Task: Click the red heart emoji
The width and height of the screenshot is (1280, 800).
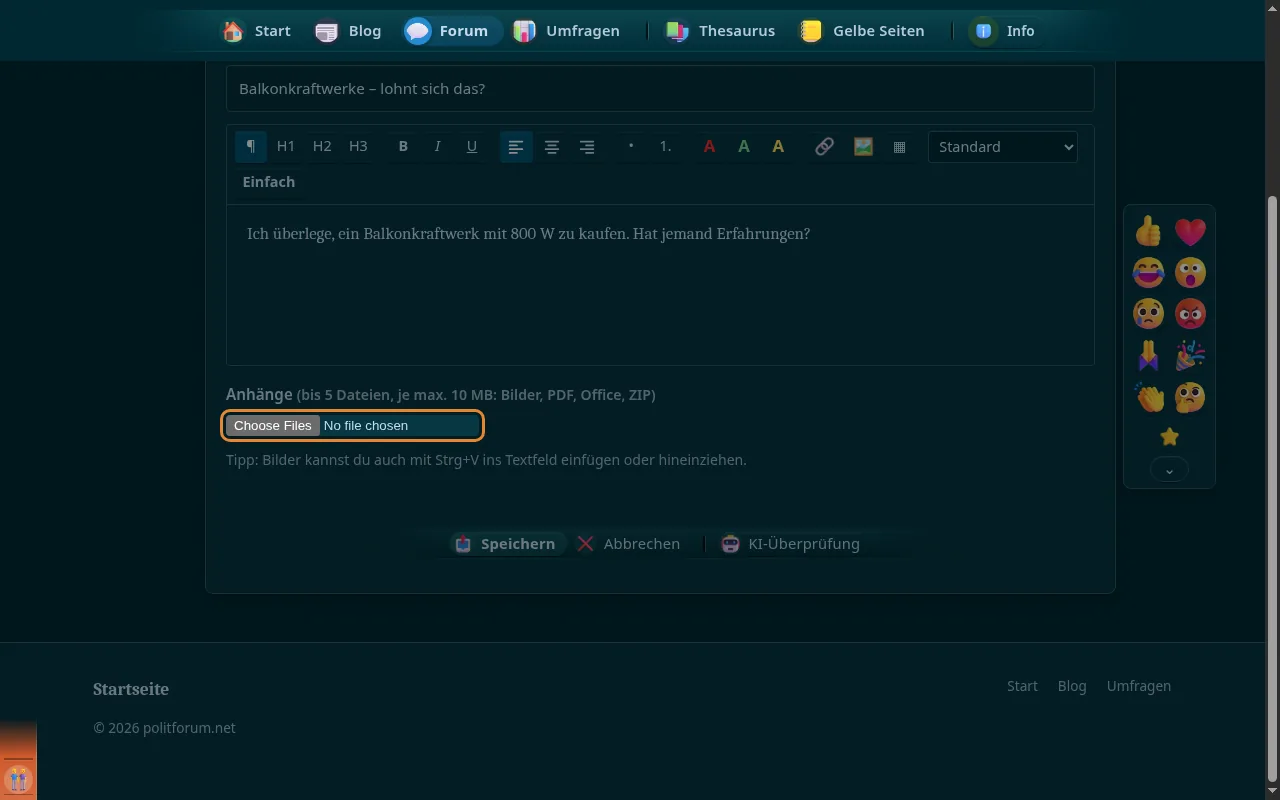Action: 1190,231
